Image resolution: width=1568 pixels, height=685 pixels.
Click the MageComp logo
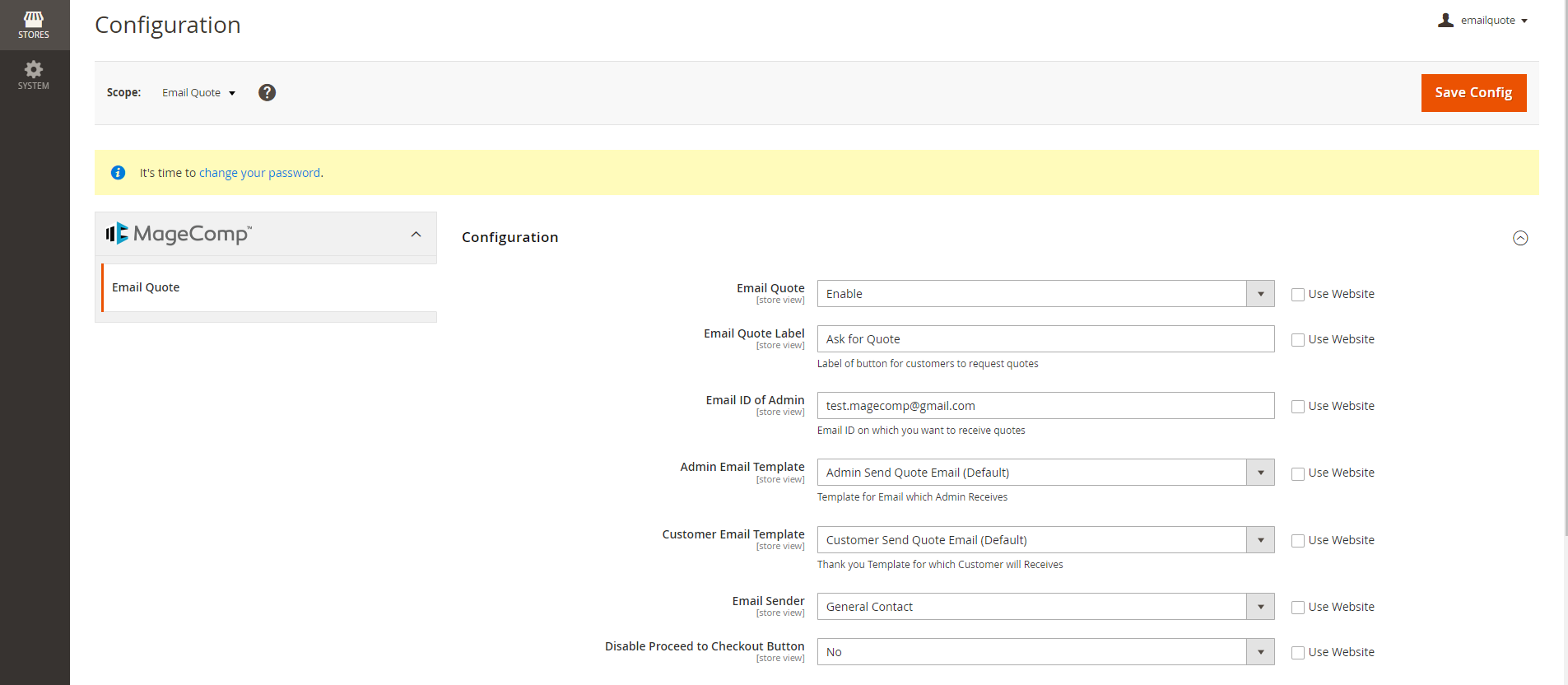click(x=179, y=234)
